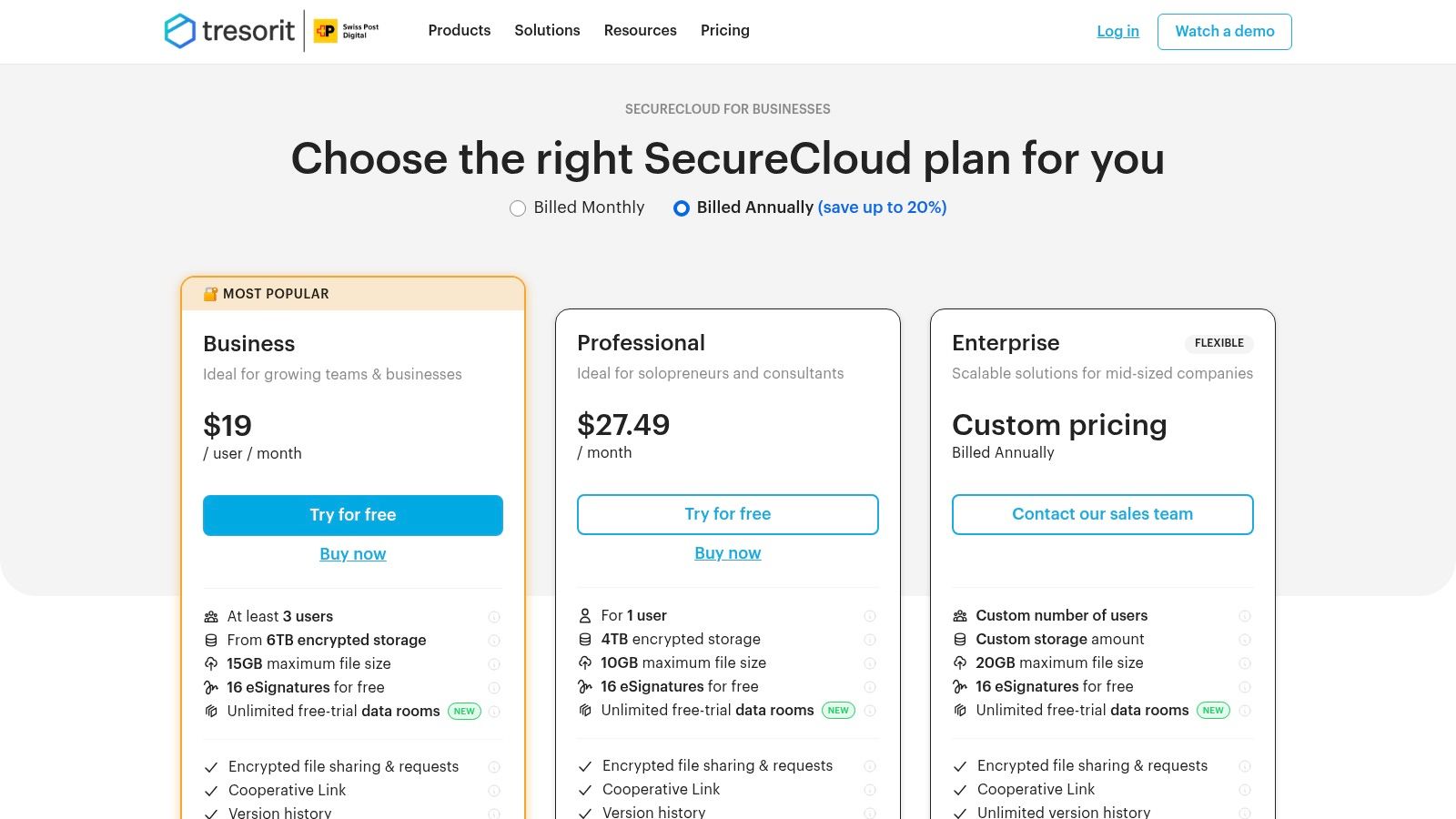Viewport: 1456px width, 819px height.
Task: Open info tooltip for '16 eSignatures for free'
Action: click(x=493, y=687)
